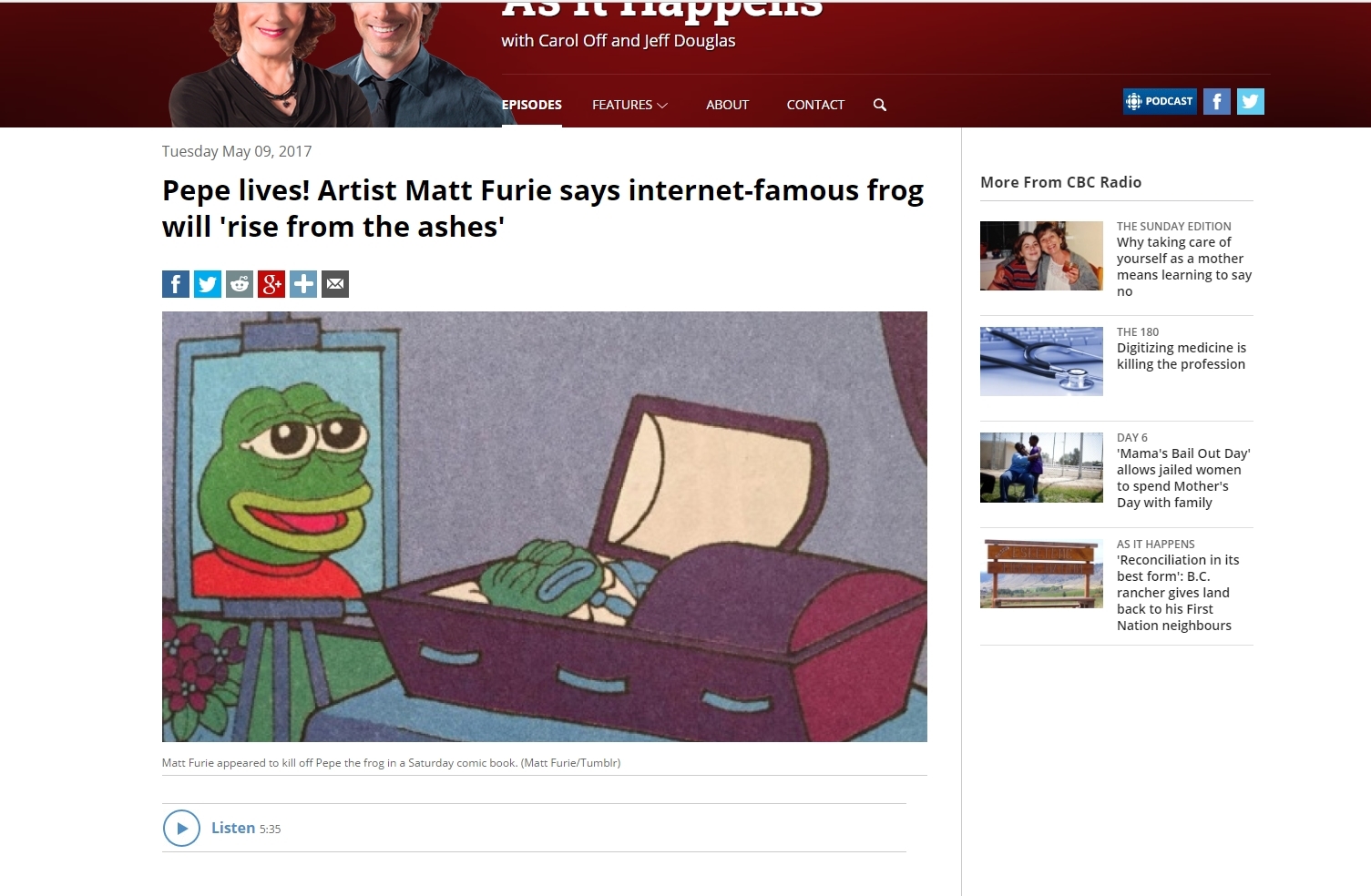1371x896 pixels.
Task: Open 'Mama's Bail Out Day' story link
Action: (1183, 478)
